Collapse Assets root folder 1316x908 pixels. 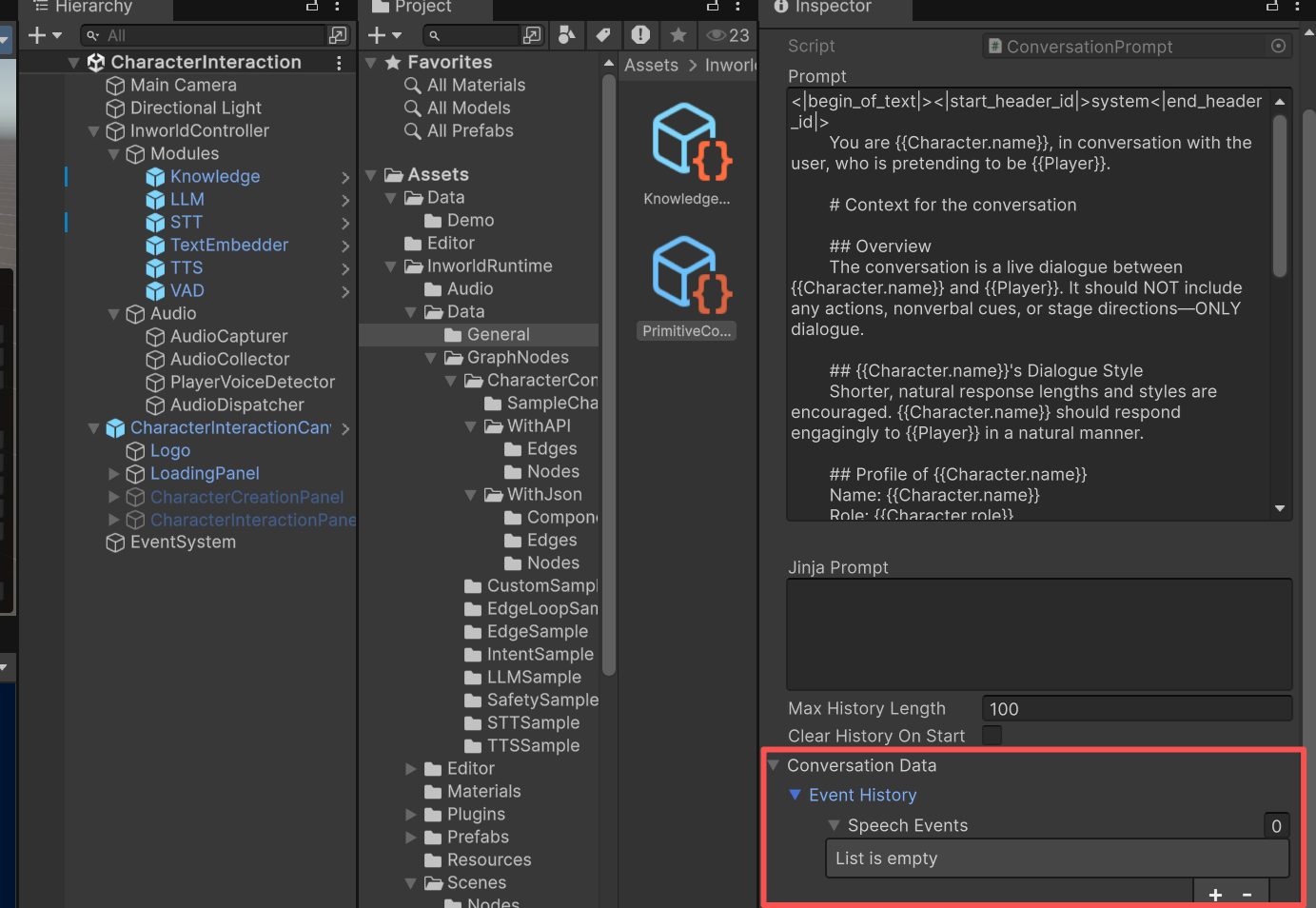tap(371, 175)
